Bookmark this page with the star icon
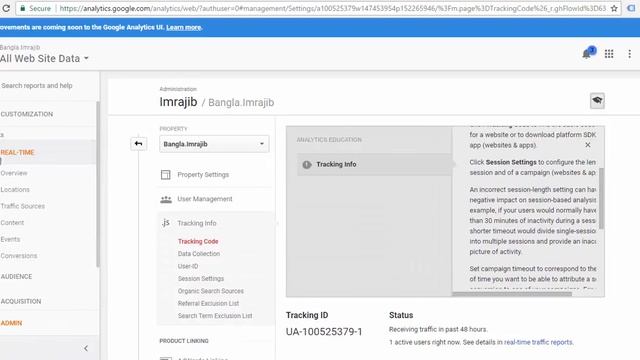The height and width of the screenshot is (360, 640). (x=614, y=8)
